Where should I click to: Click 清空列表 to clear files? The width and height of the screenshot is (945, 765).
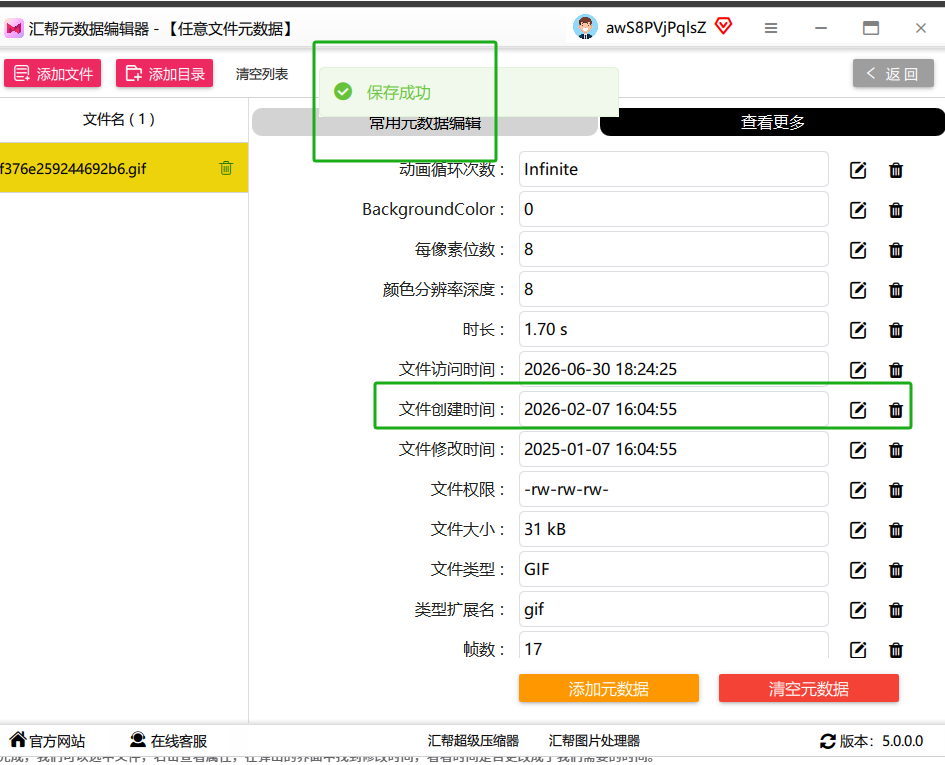point(262,74)
